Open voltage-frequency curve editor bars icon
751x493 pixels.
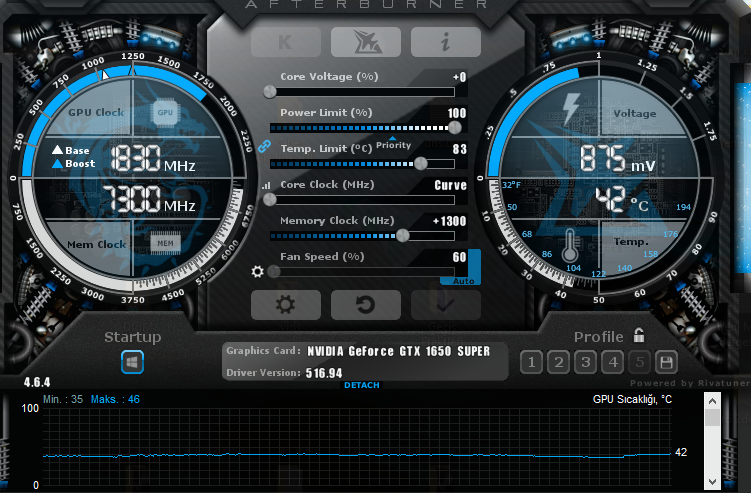pos(266,185)
